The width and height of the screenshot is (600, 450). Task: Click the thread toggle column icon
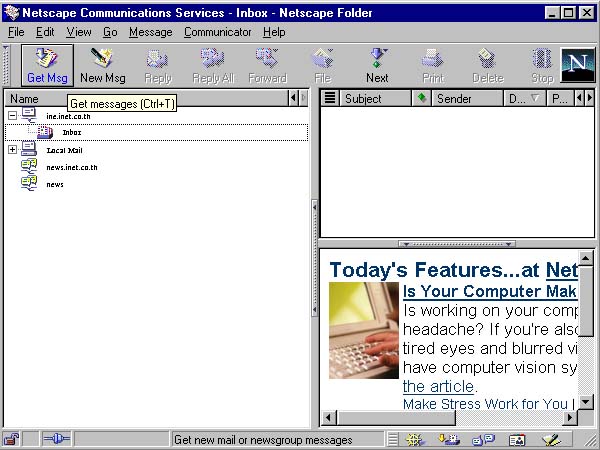coord(330,98)
